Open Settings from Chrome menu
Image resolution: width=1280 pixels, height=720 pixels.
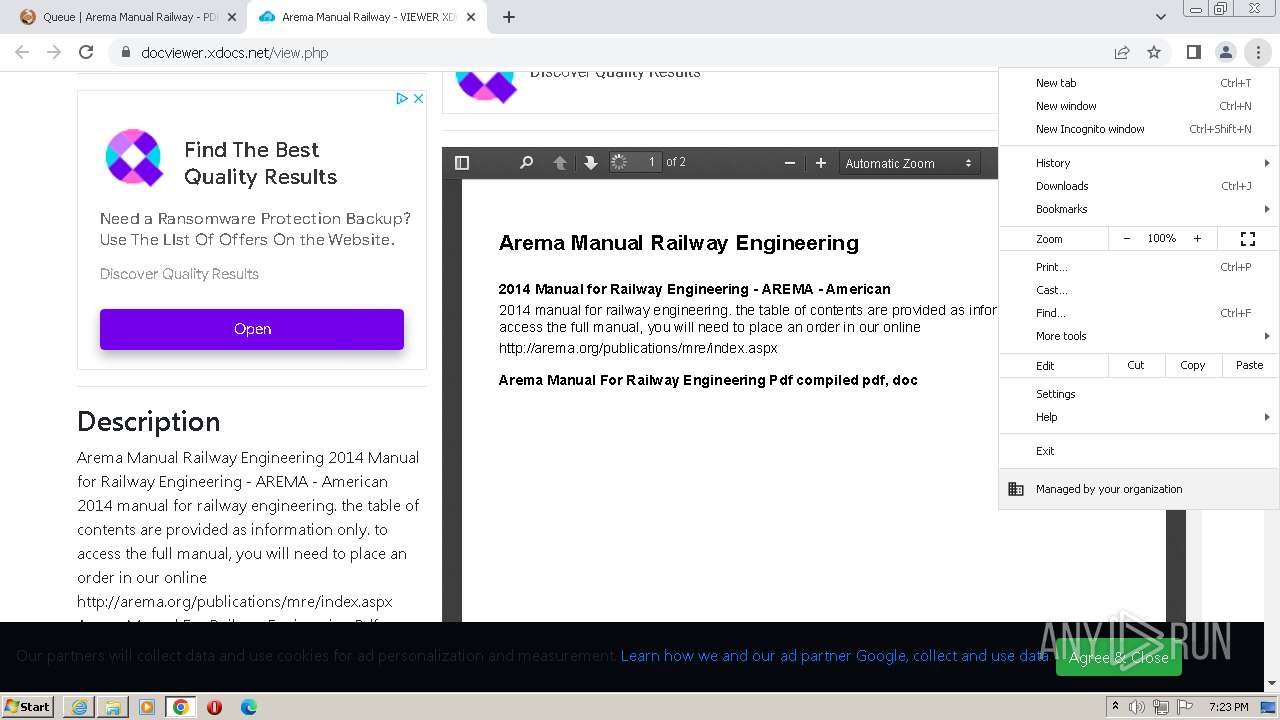tap(1139, 394)
